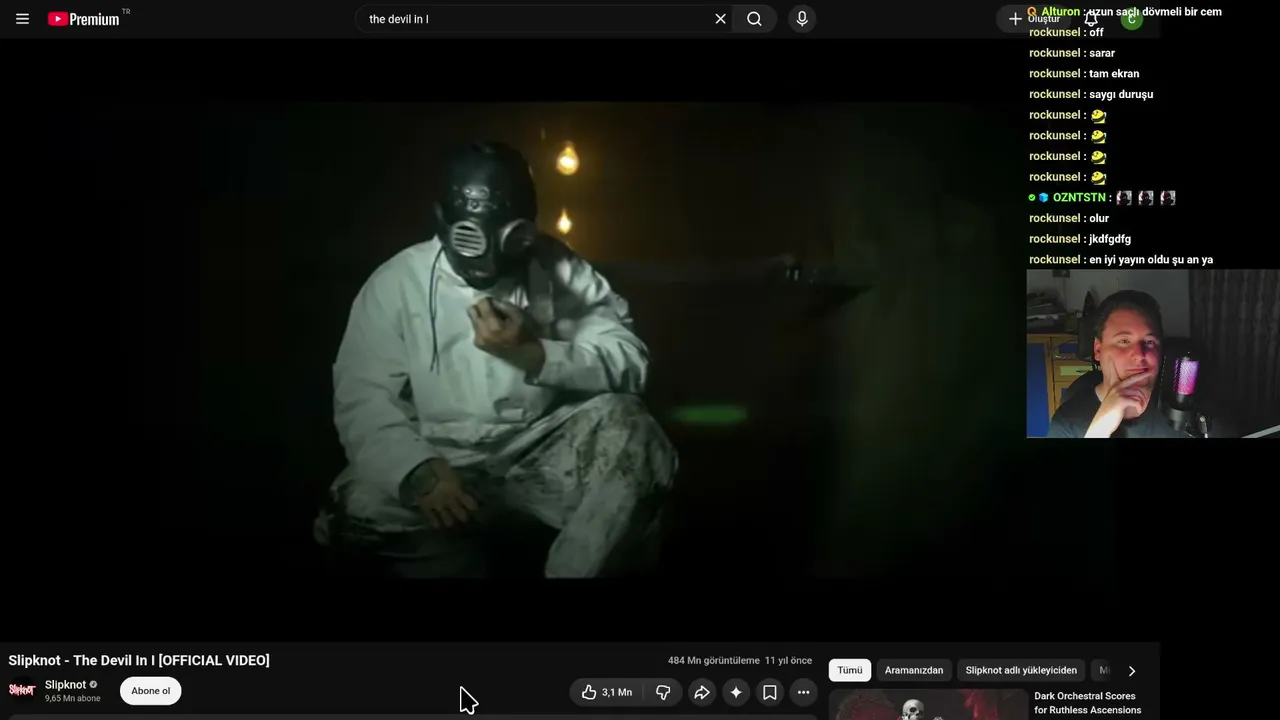Click chat message 'saygı duruşu'
Image resolution: width=1280 pixels, height=720 pixels.
[x=1121, y=94]
